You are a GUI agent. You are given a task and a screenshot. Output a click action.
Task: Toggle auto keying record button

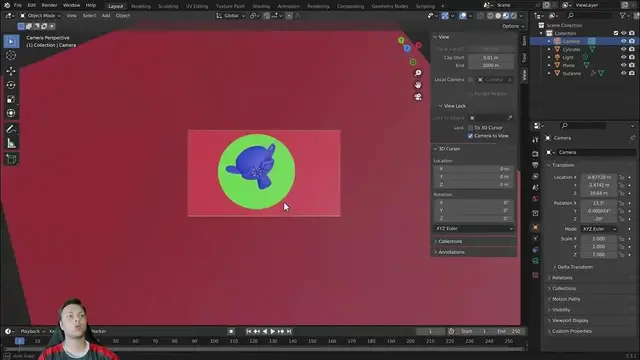231,331
